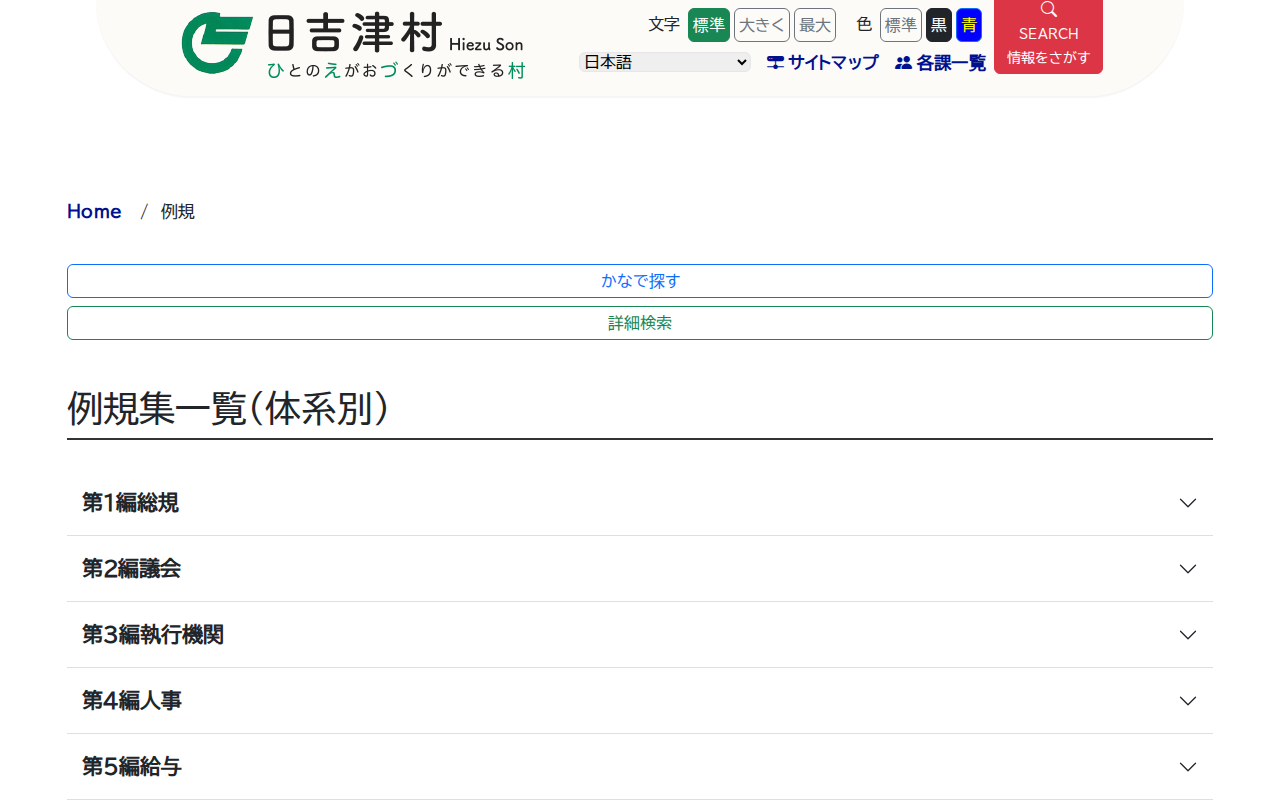
Task: Click the かなで探す button
Action: tap(640, 281)
